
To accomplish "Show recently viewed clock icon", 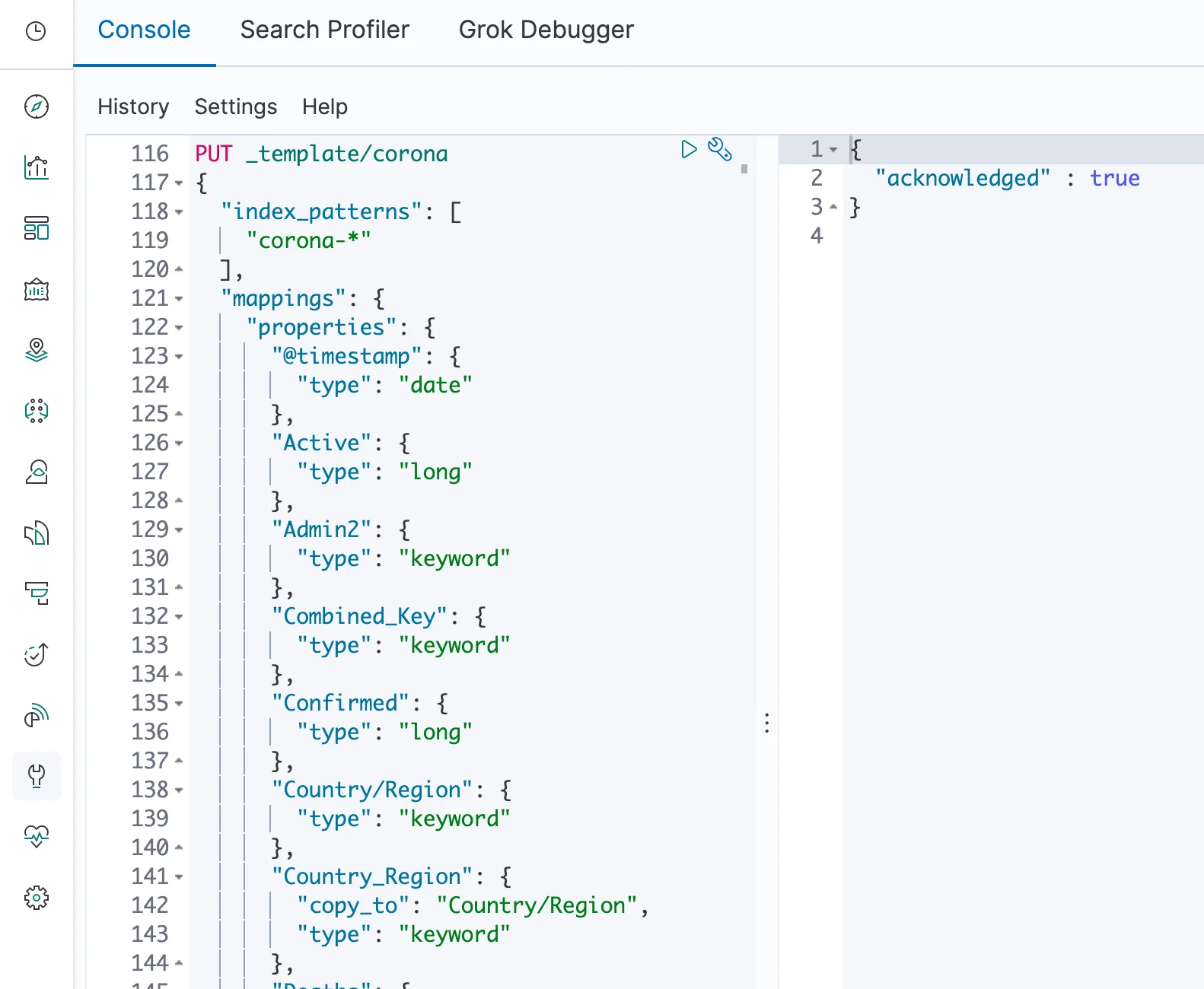I will [x=37, y=31].
